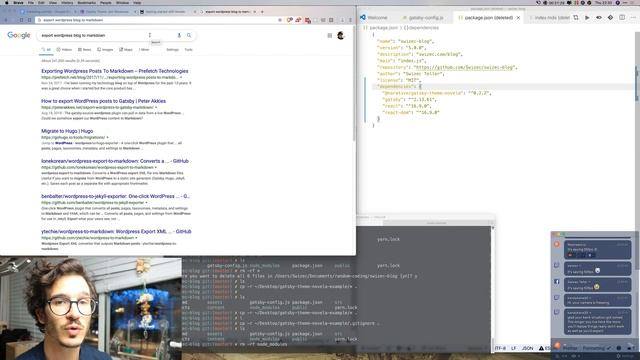Click the Apple menu icon
Viewport: 640px width, 360px height.
point(7,3)
